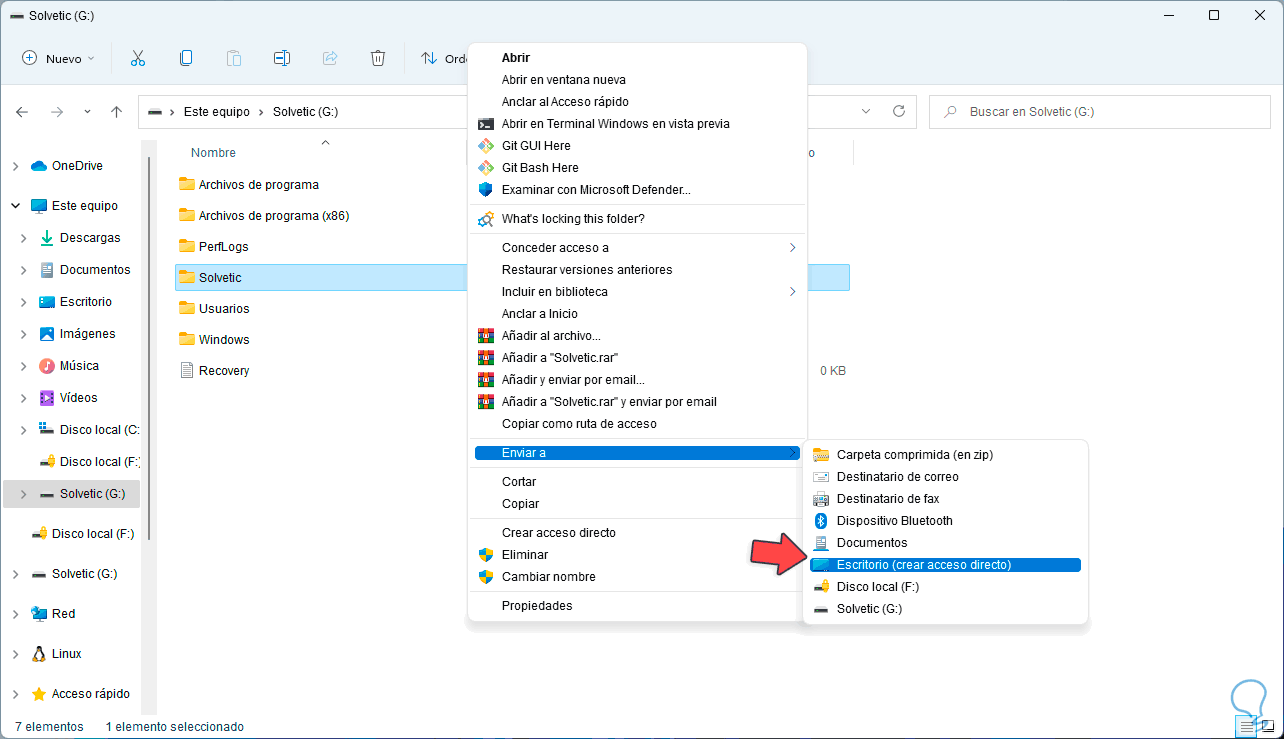Click the Linux penguin icon in sidebar
Image resolution: width=1284 pixels, height=739 pixels.
39,654
